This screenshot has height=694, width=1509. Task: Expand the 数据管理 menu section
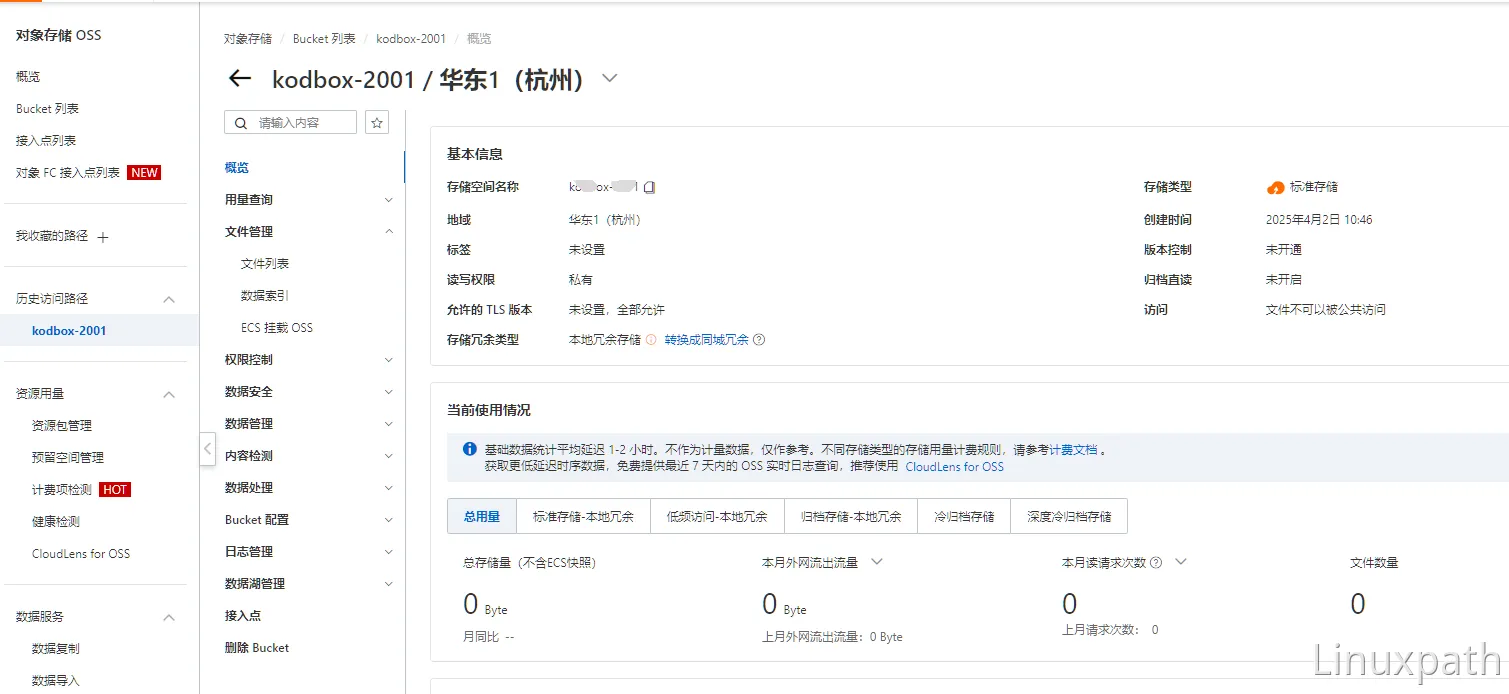pyautogui.click(x=389, y=424)
